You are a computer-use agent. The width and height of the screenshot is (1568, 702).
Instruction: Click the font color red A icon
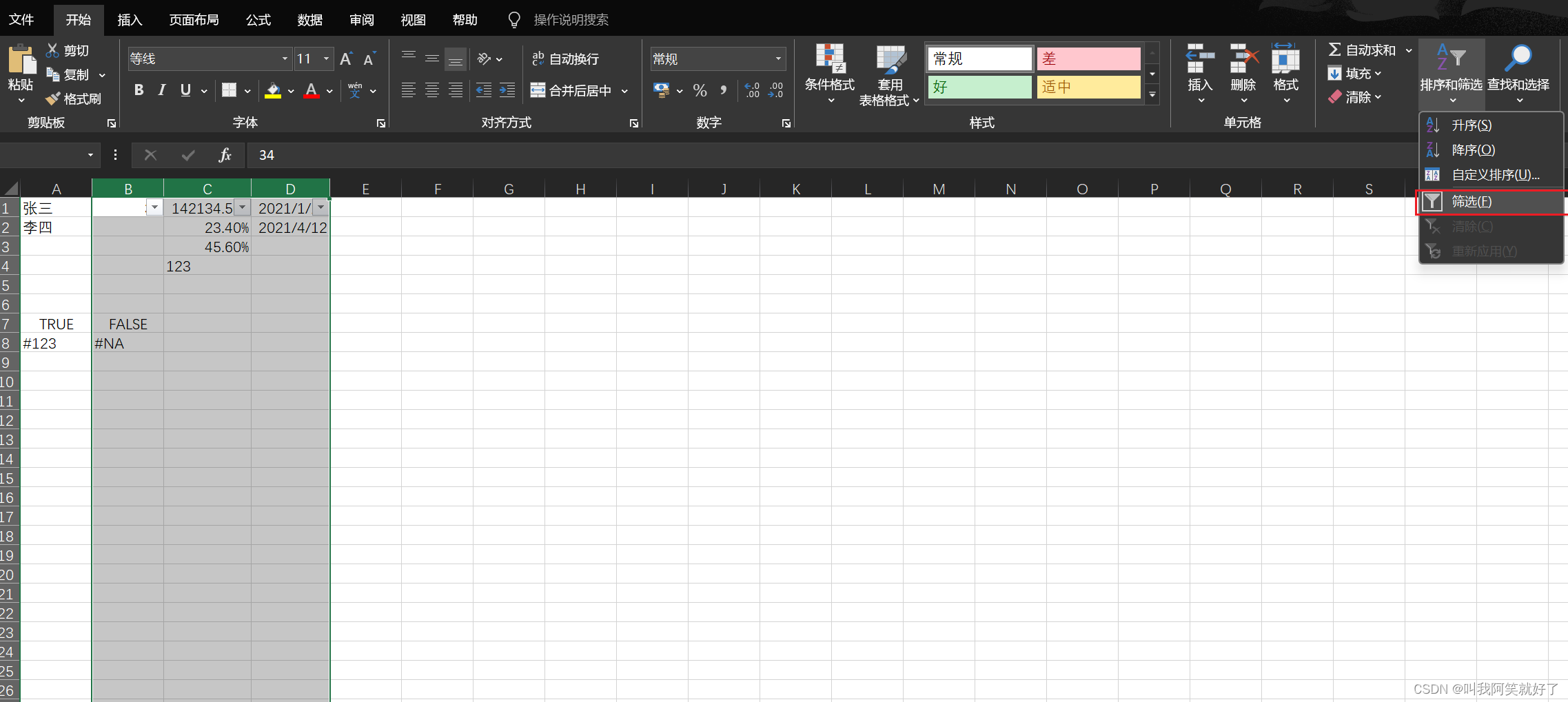[312, 90]
